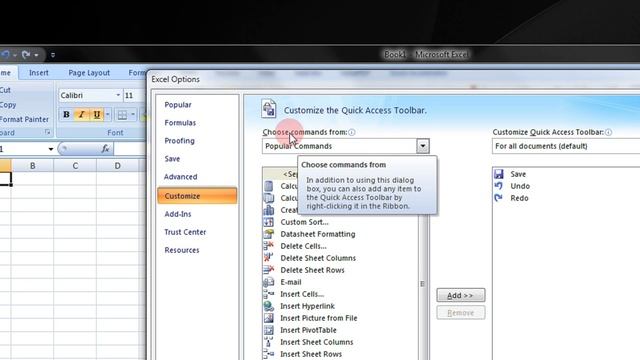Select Insert Sheet Rows icon
The height and width of the screenshot is (360, 640).
(269, 354)
